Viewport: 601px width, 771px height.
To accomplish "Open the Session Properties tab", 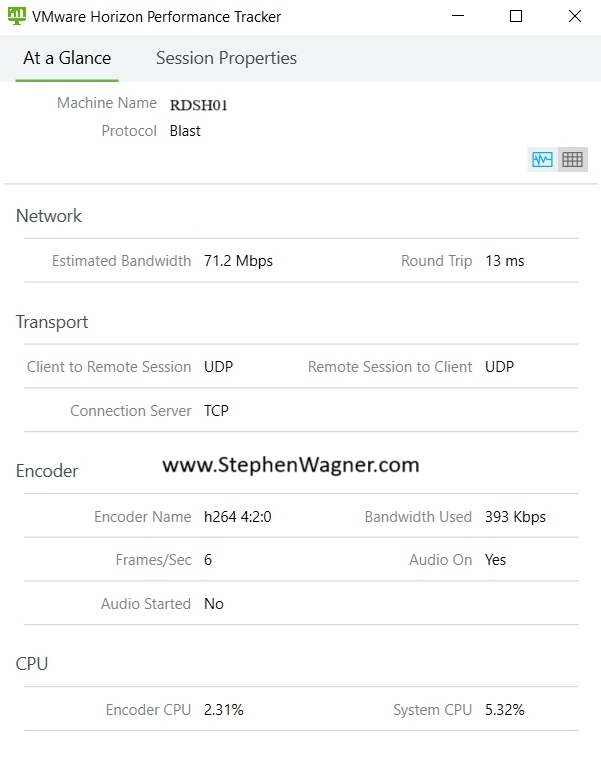I will tap(226, 58).
